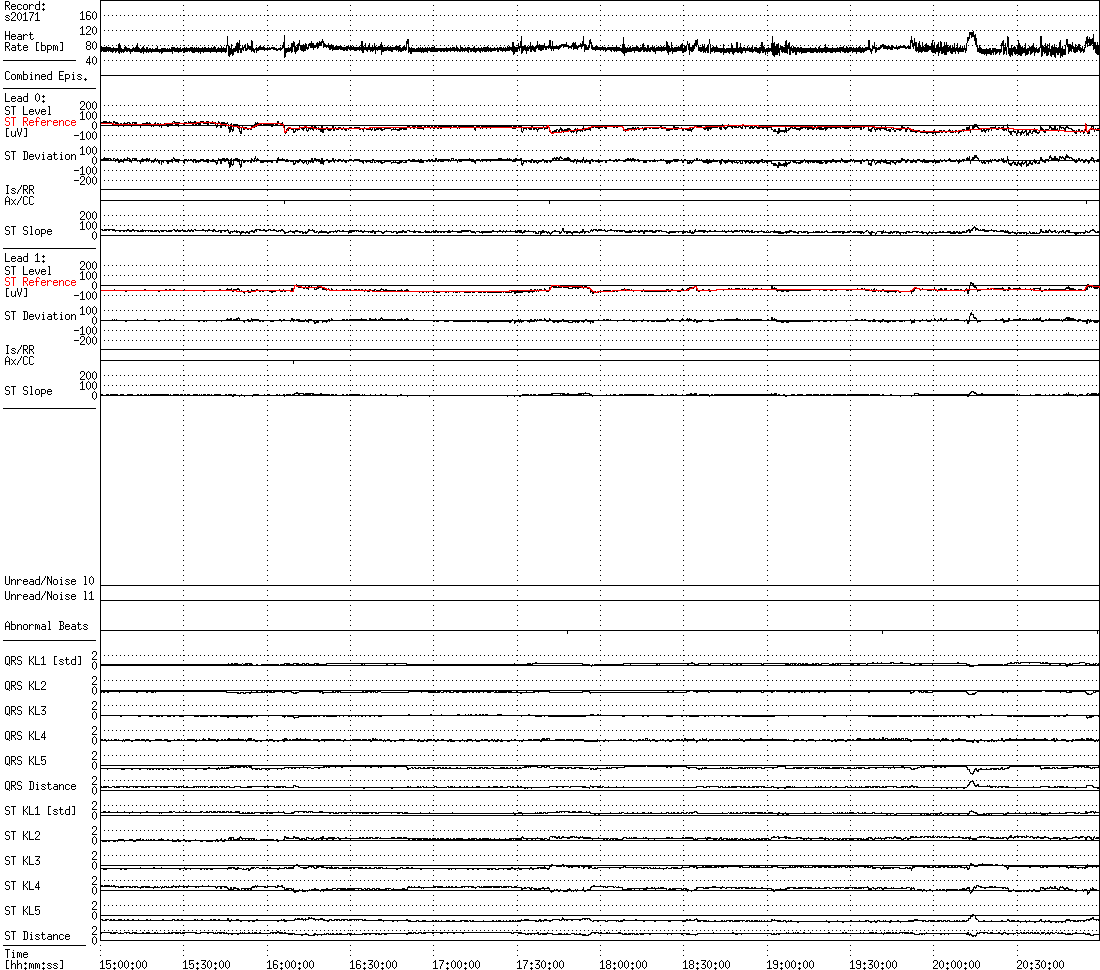The height and width of the screenshot is (970, 1100).
Task: Select the Unread/Noise 10 row label
Action: [49, 581]
